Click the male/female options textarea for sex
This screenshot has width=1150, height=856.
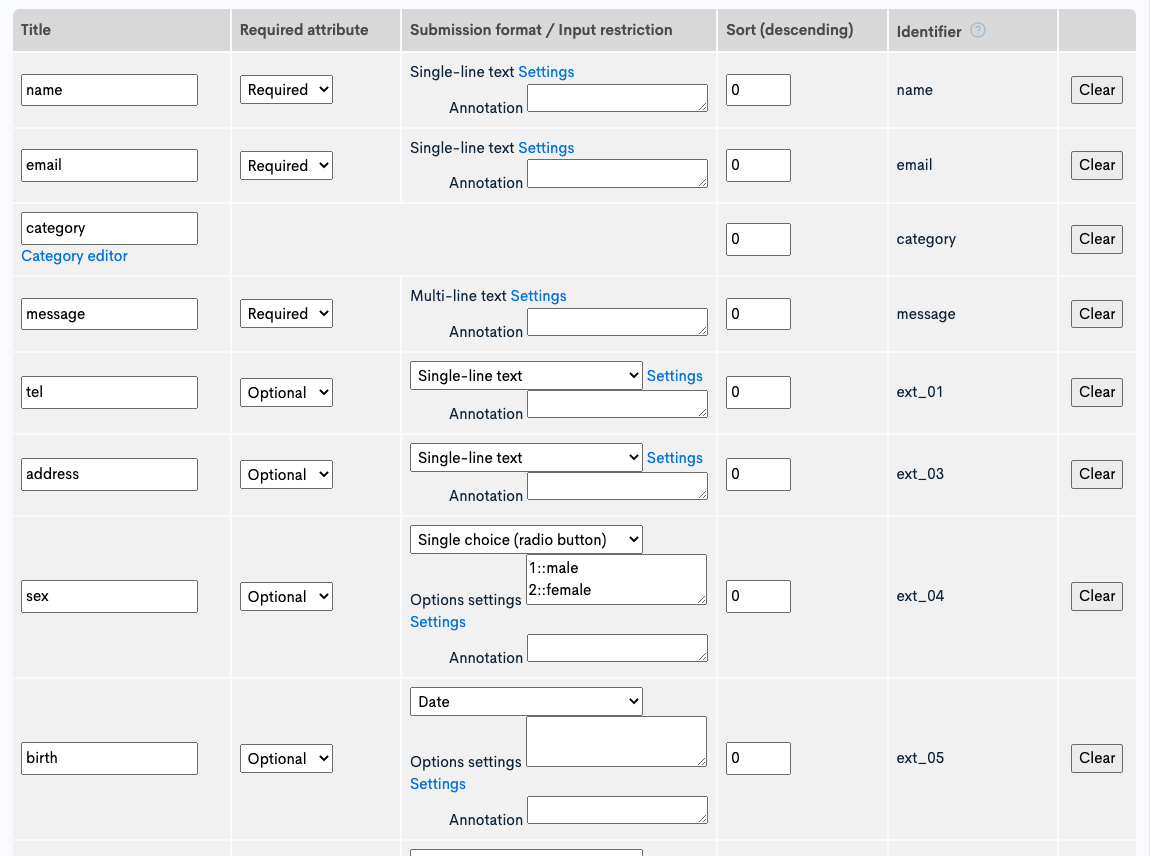point(616,579)
